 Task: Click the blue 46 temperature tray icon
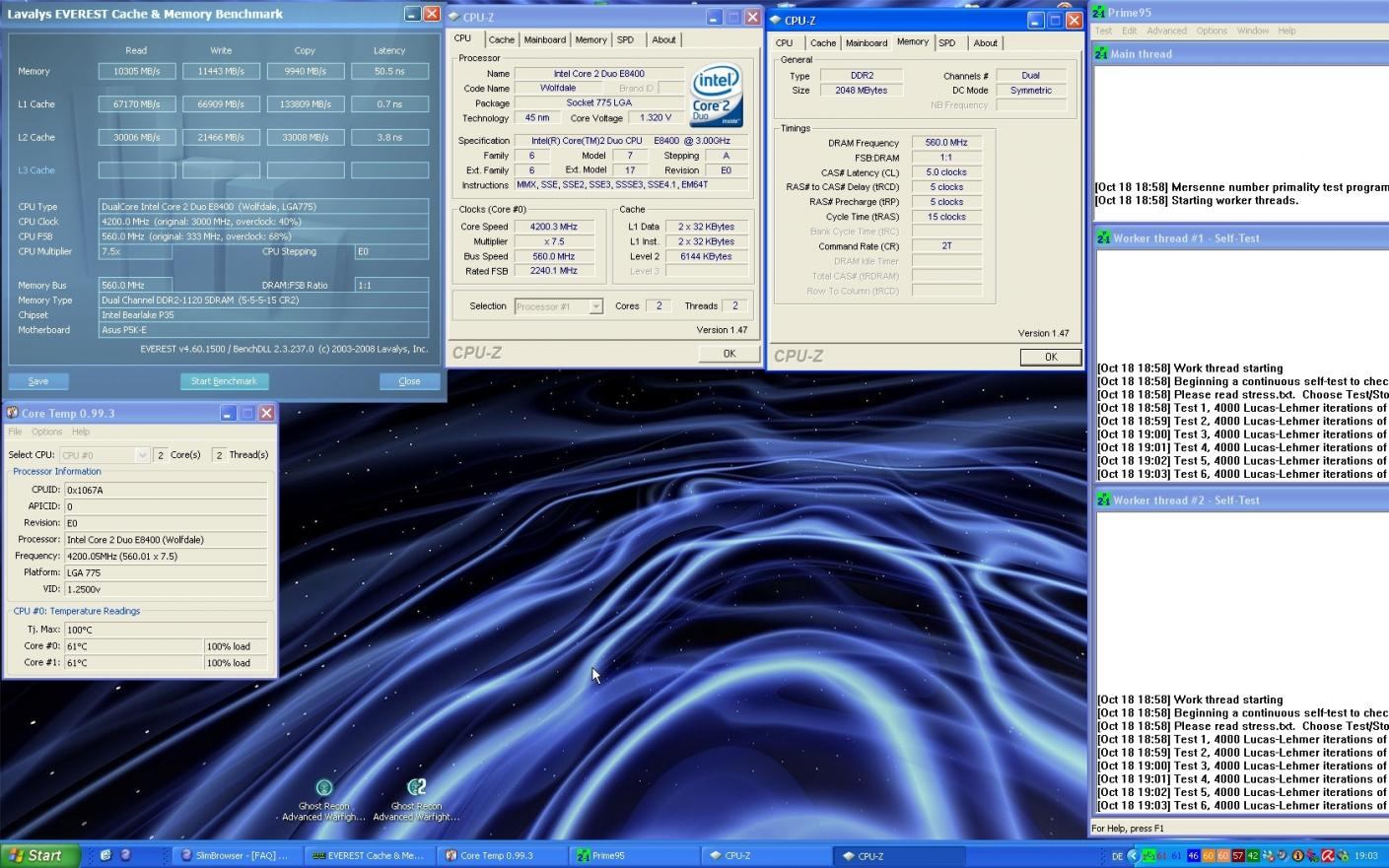[x=1193, y=855]
